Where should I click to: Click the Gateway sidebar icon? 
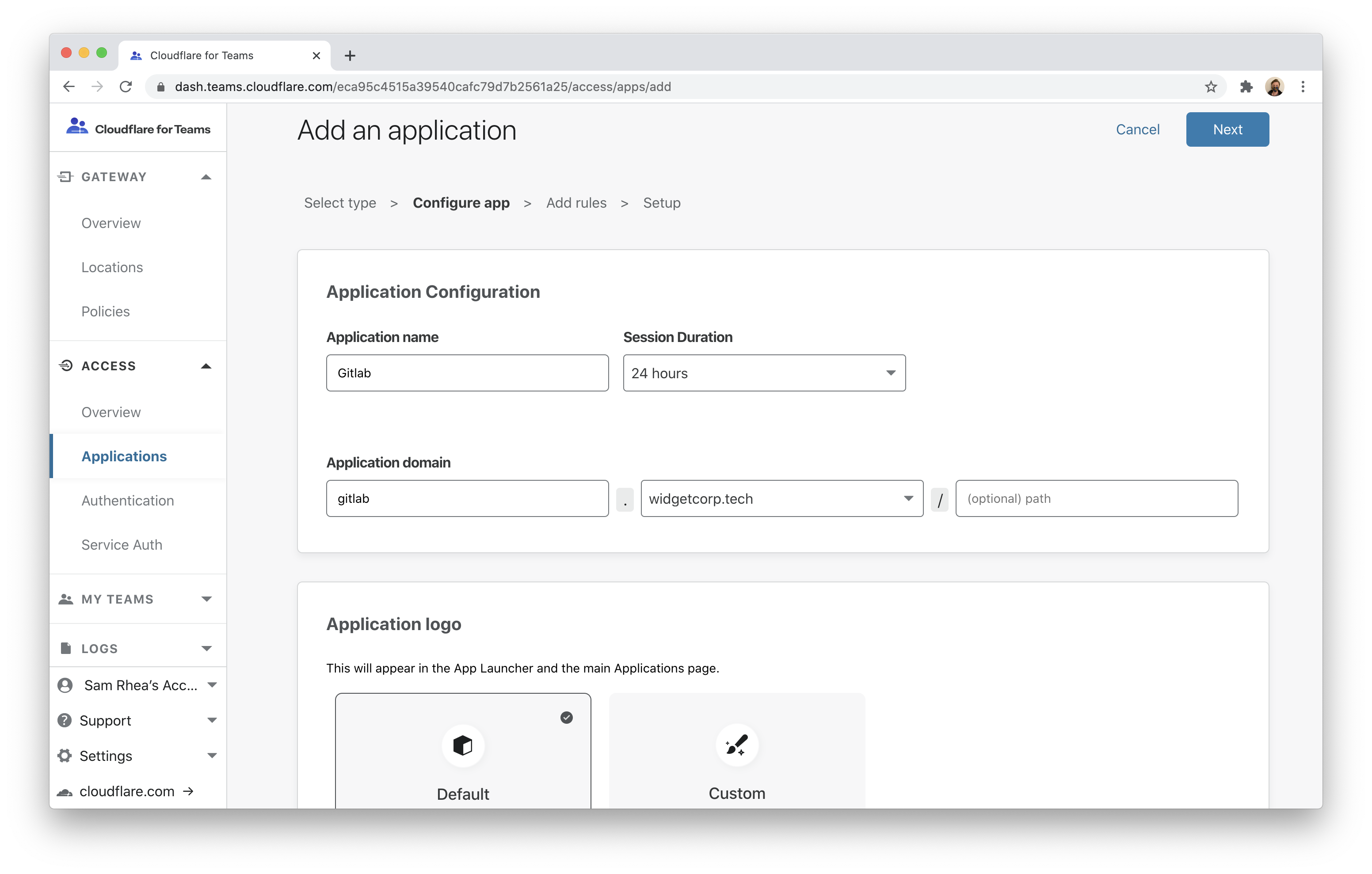(65, 177)
